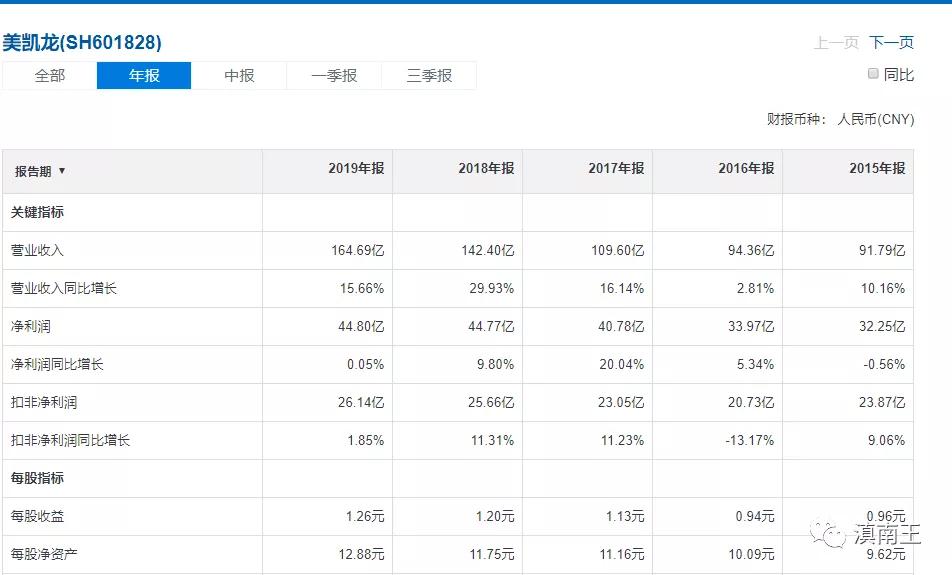Click the 10.09元 net asset value

pos(751,554)
